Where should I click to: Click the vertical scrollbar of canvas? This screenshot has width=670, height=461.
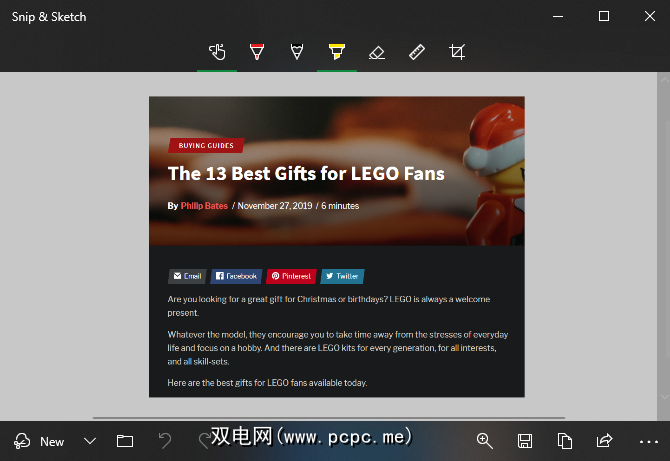coord(663,239)
